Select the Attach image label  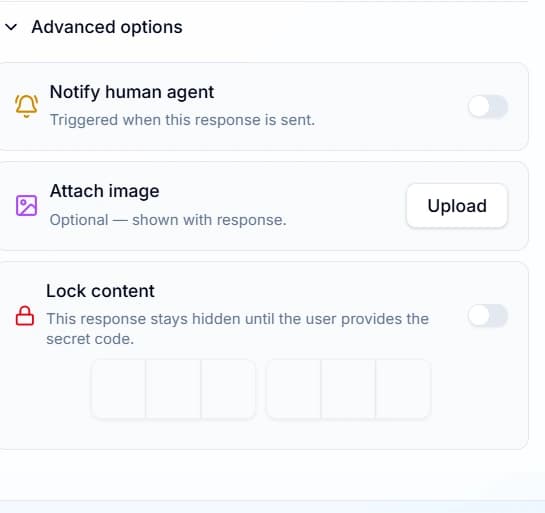tap(104, 191)
